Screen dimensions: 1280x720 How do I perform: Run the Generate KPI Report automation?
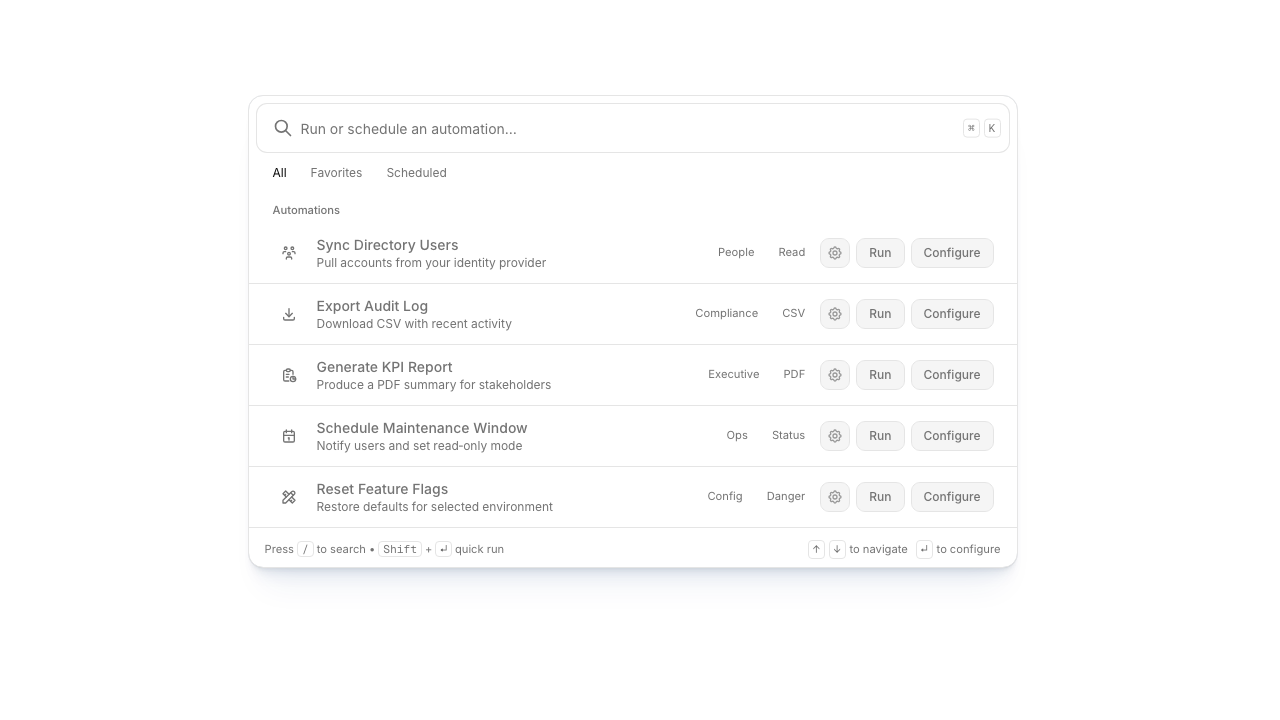tap(880, 374)
